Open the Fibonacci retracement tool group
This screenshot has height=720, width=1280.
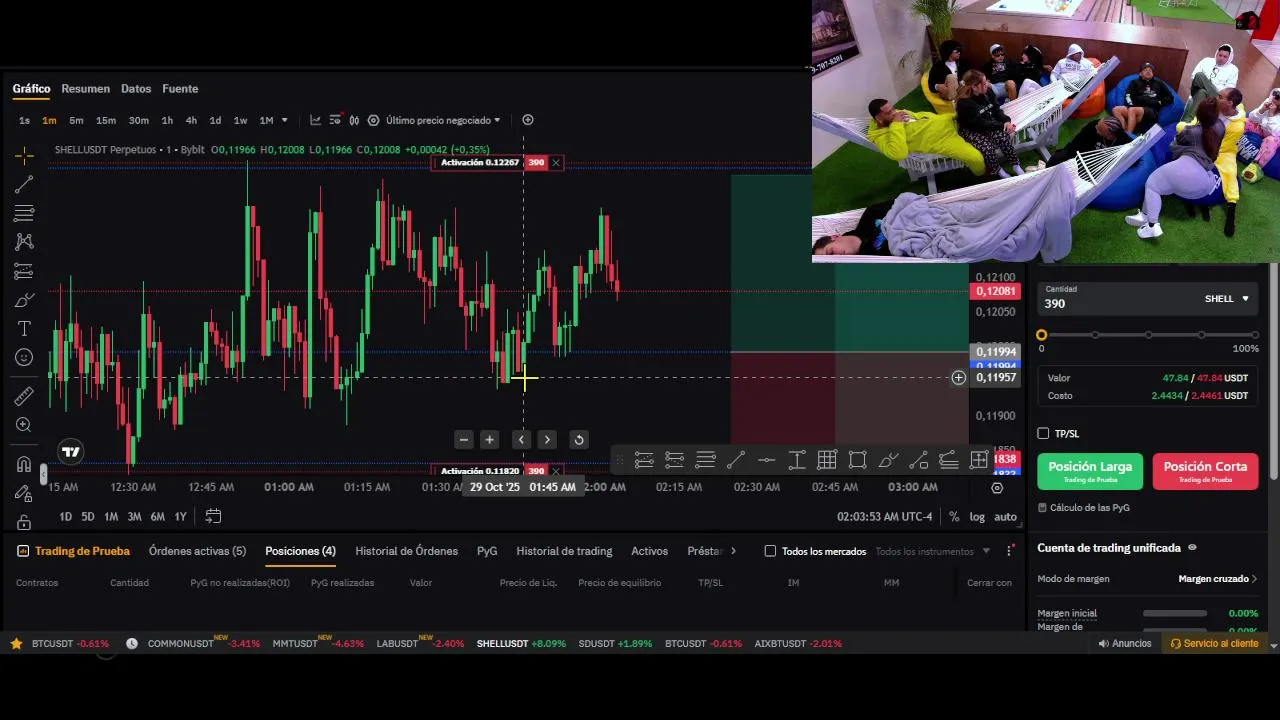(x=24, y=213)
